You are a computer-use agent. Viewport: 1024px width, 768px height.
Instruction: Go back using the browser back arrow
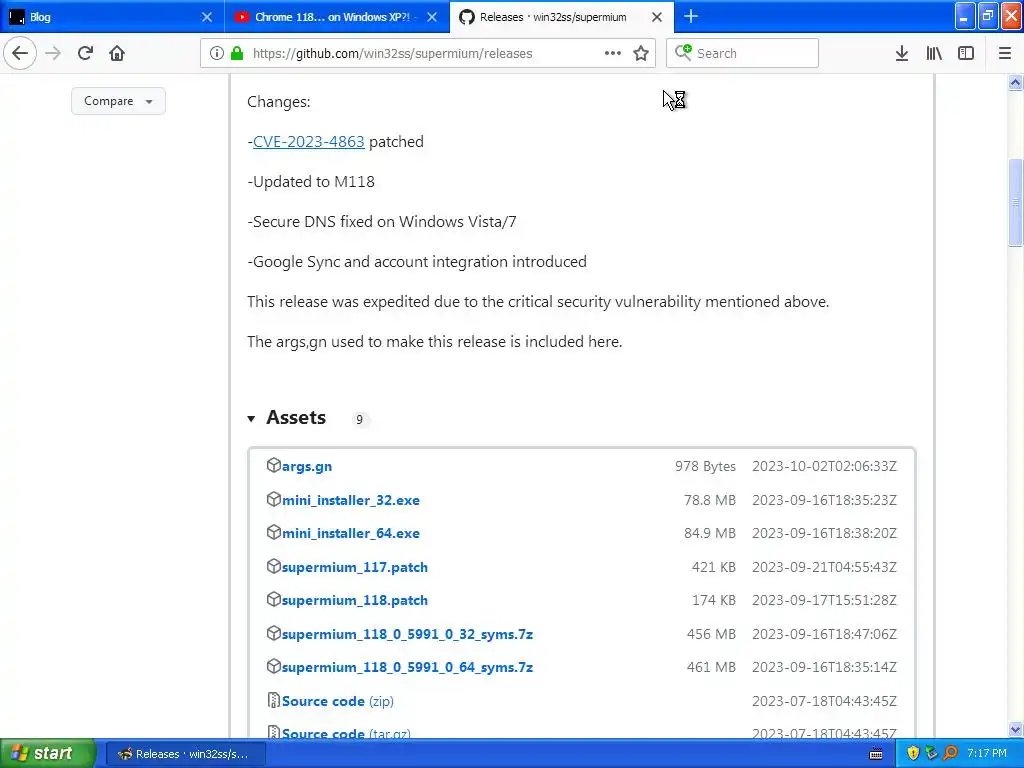coord(20,53)
